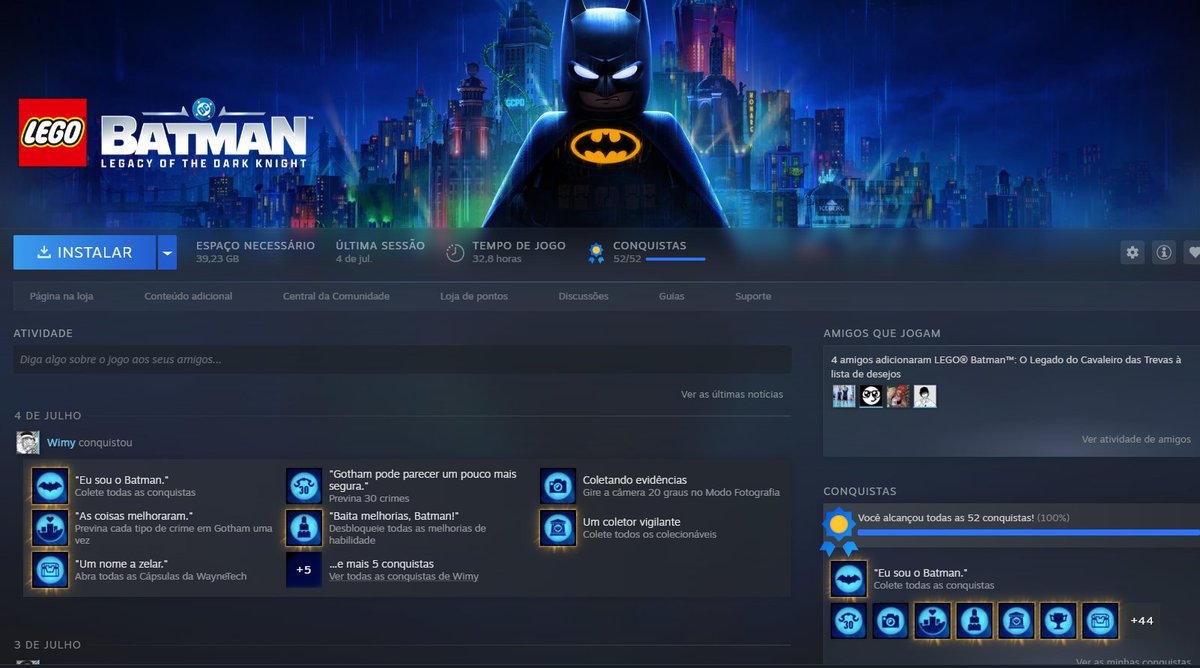Open Ver as últimas notícias link

click(732, 394)
